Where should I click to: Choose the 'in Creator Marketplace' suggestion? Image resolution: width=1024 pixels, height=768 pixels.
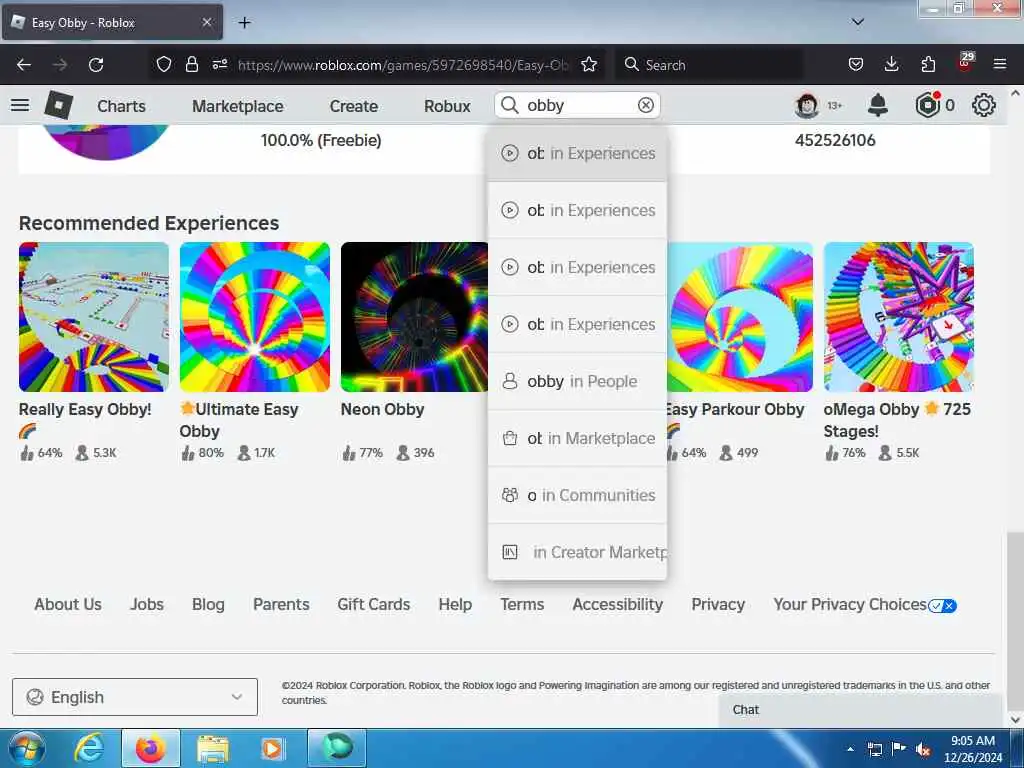(x=577, y=552)
